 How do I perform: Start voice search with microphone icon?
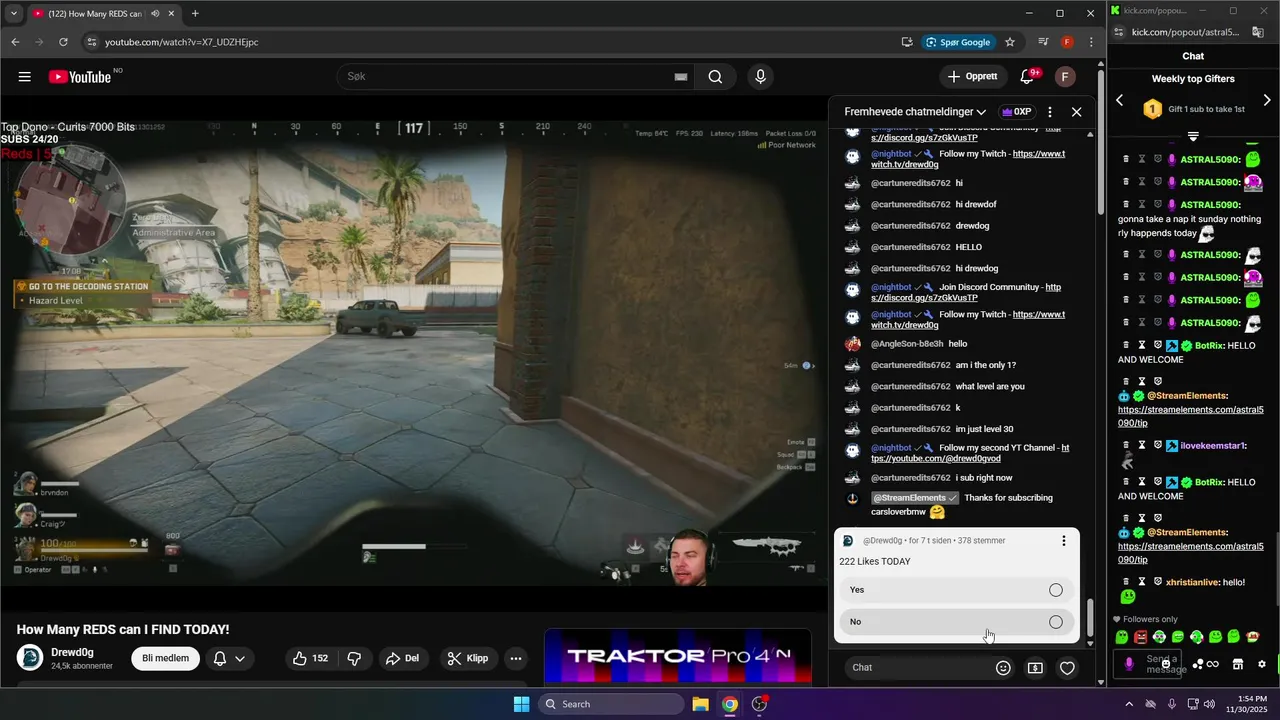pos(761,77)
